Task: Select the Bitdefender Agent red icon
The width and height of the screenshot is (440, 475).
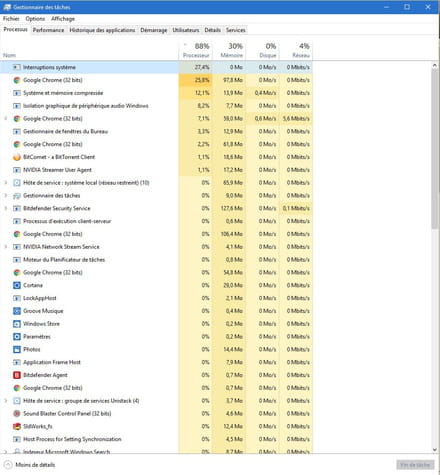Action: (17, 375)
